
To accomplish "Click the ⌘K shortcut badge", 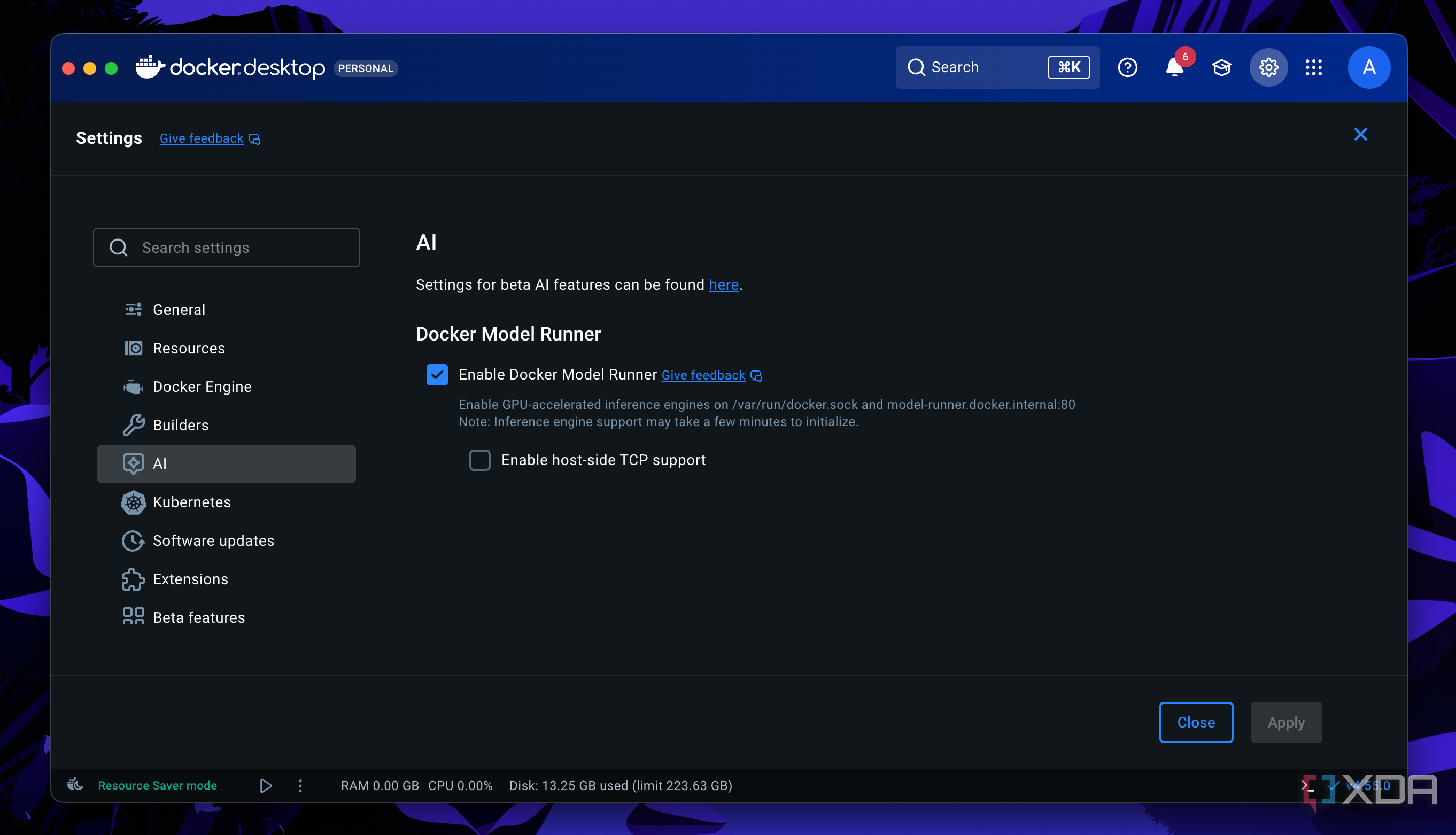I will click(1068, 68).
